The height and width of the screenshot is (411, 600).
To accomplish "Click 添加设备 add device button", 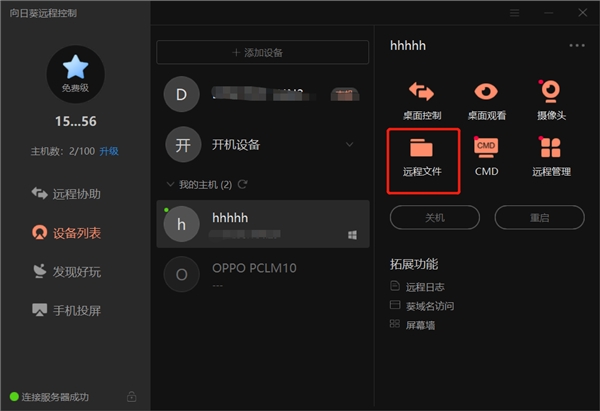I will point(262,52).
